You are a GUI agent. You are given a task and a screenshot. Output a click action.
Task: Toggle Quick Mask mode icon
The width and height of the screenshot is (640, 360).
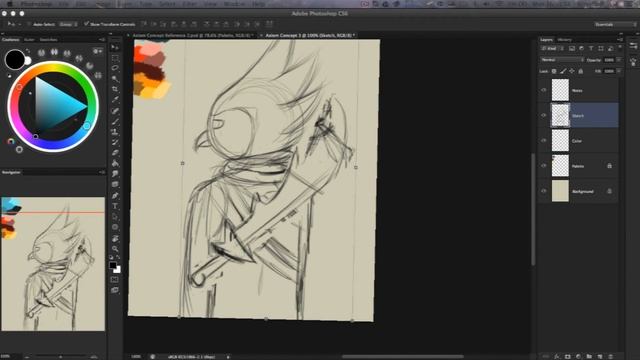[115, 280]
